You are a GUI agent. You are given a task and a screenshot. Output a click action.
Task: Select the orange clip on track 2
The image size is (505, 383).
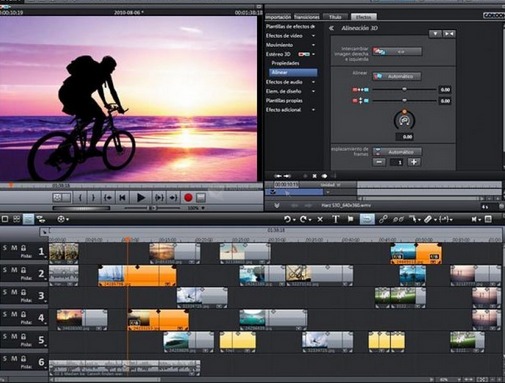[x=137, y=276]
